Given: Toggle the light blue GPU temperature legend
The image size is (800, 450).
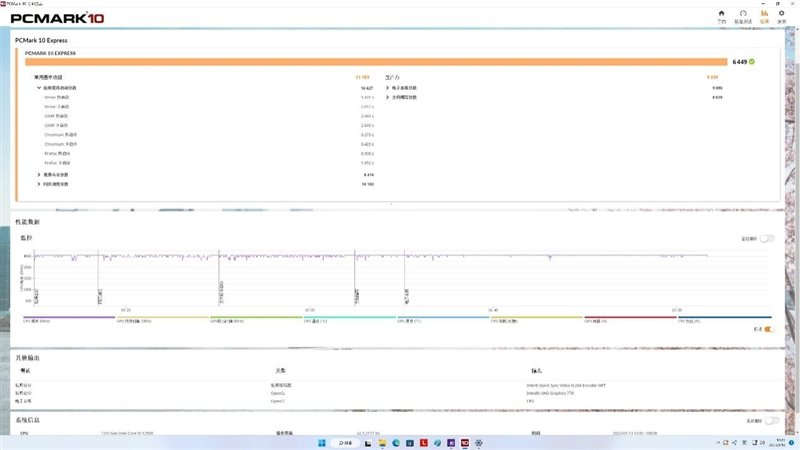Looking at the screenshot, I should [443, 319].
